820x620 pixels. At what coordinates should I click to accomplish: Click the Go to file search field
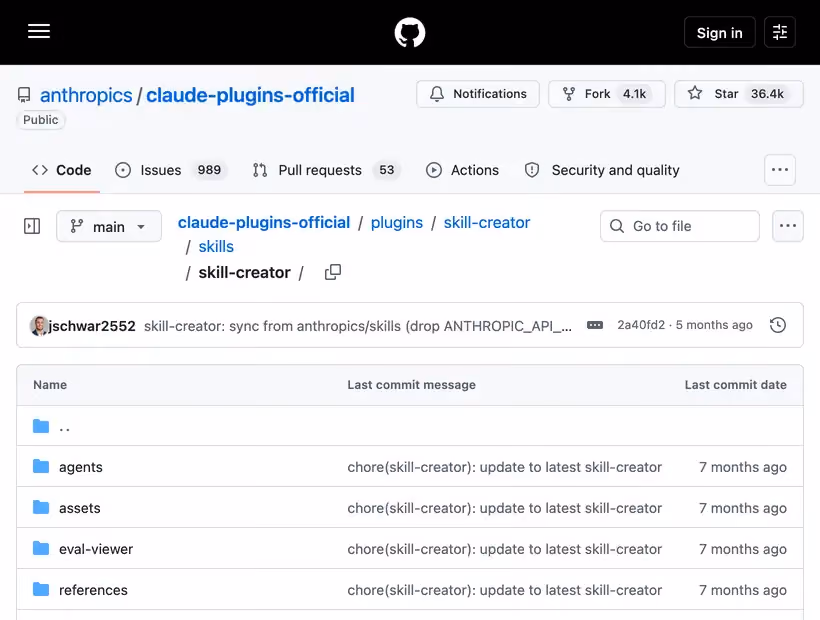[680, 226]
